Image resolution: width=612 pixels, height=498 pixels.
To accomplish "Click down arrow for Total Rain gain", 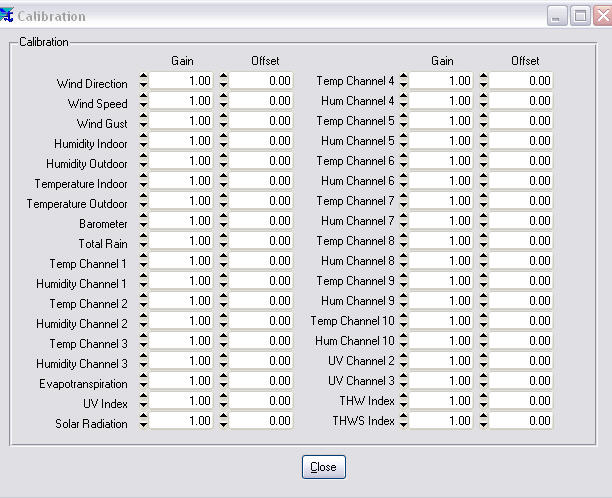I will coord(143,245).
